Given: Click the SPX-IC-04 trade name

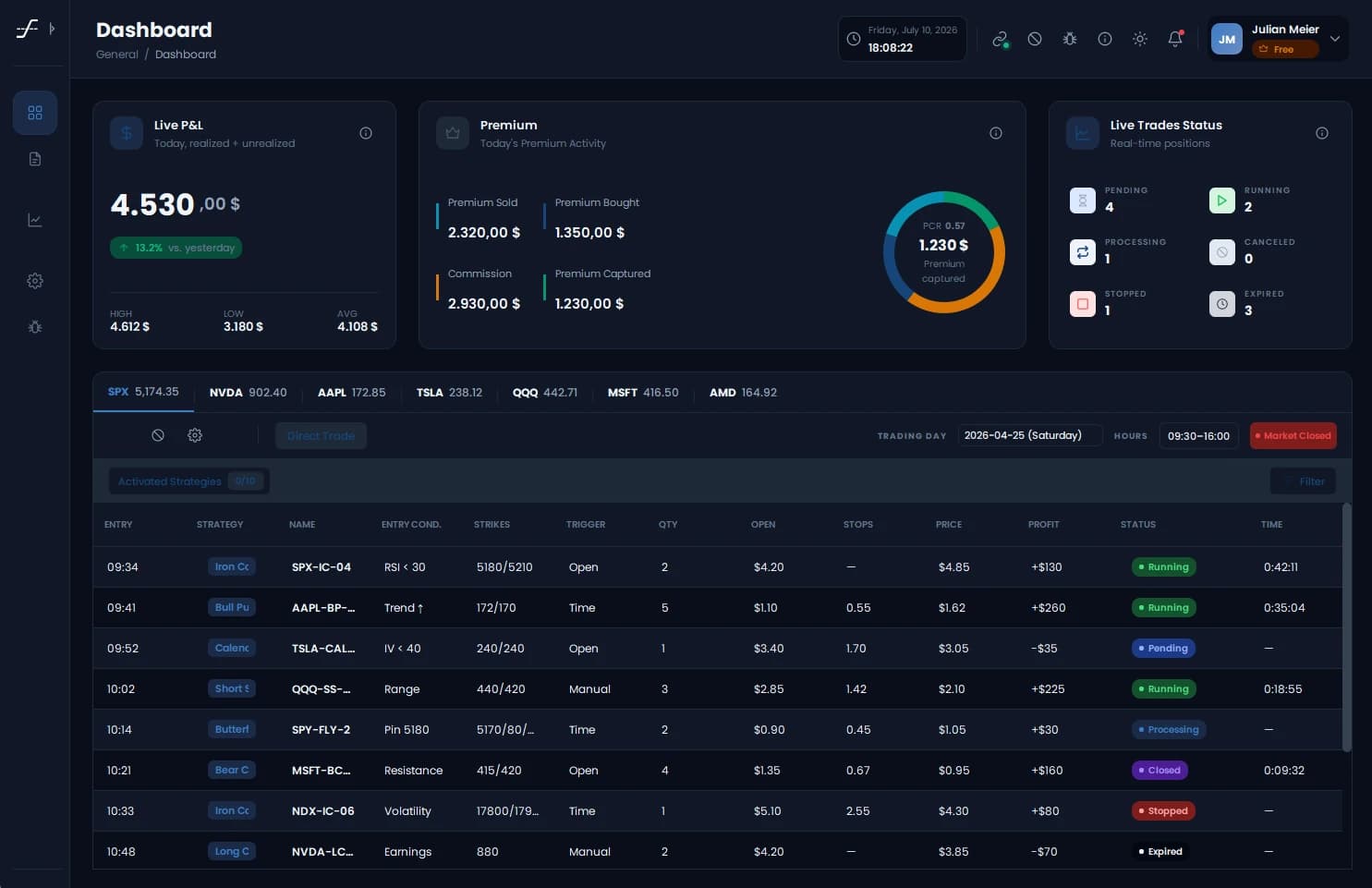Looking at the screenshot, I should pyautogui.click(x=322, y=567).
